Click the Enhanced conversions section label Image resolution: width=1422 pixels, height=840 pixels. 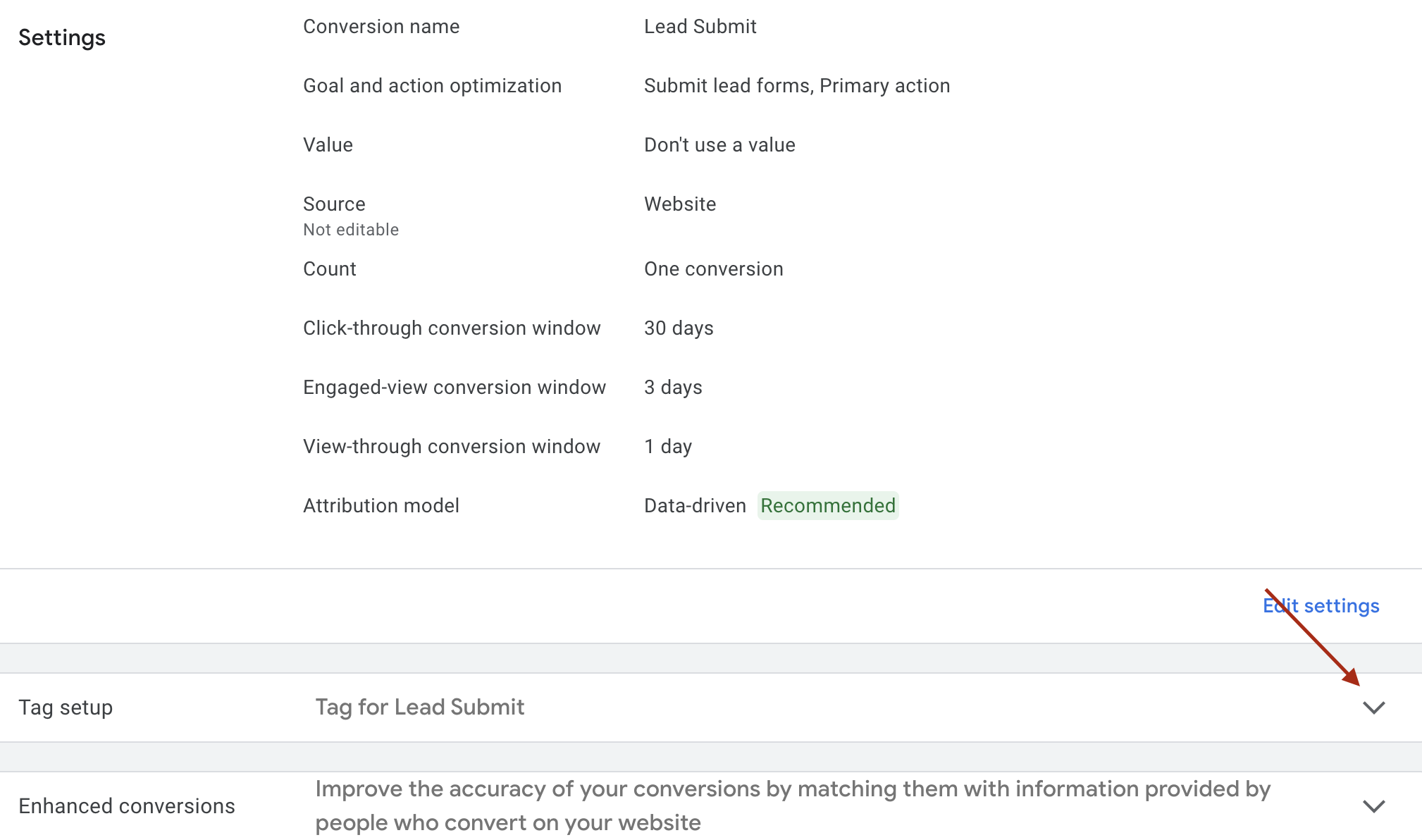coord(127,806)
